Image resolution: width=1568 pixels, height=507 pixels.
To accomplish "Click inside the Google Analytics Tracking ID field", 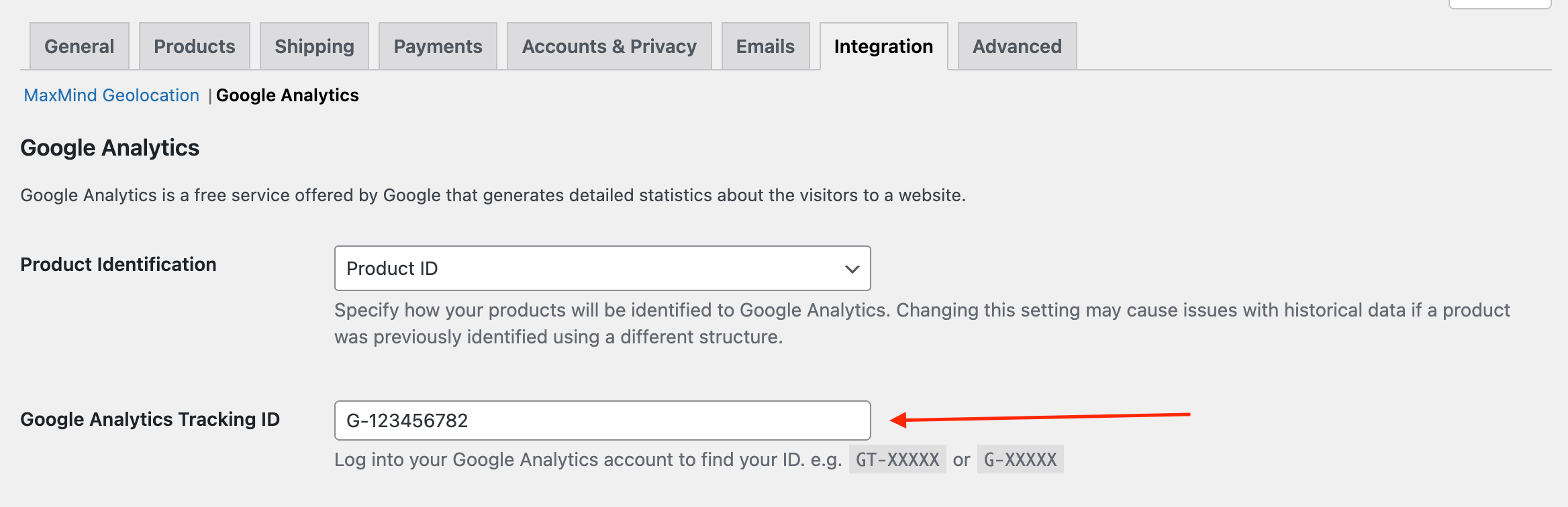I will pyautogui.click(x=602, y=420).
